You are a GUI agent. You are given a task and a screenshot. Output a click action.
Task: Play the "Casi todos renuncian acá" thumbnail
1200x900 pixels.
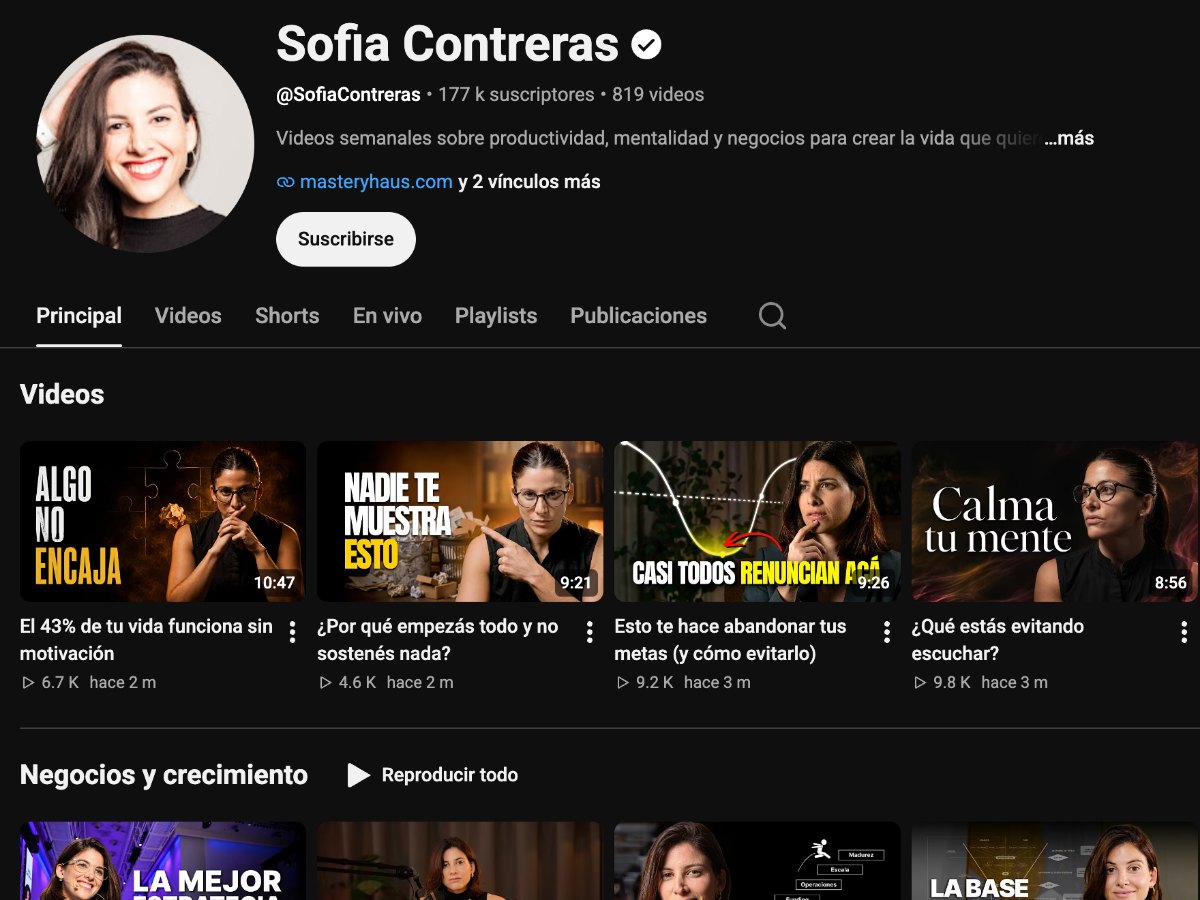[x=757, y=521]
